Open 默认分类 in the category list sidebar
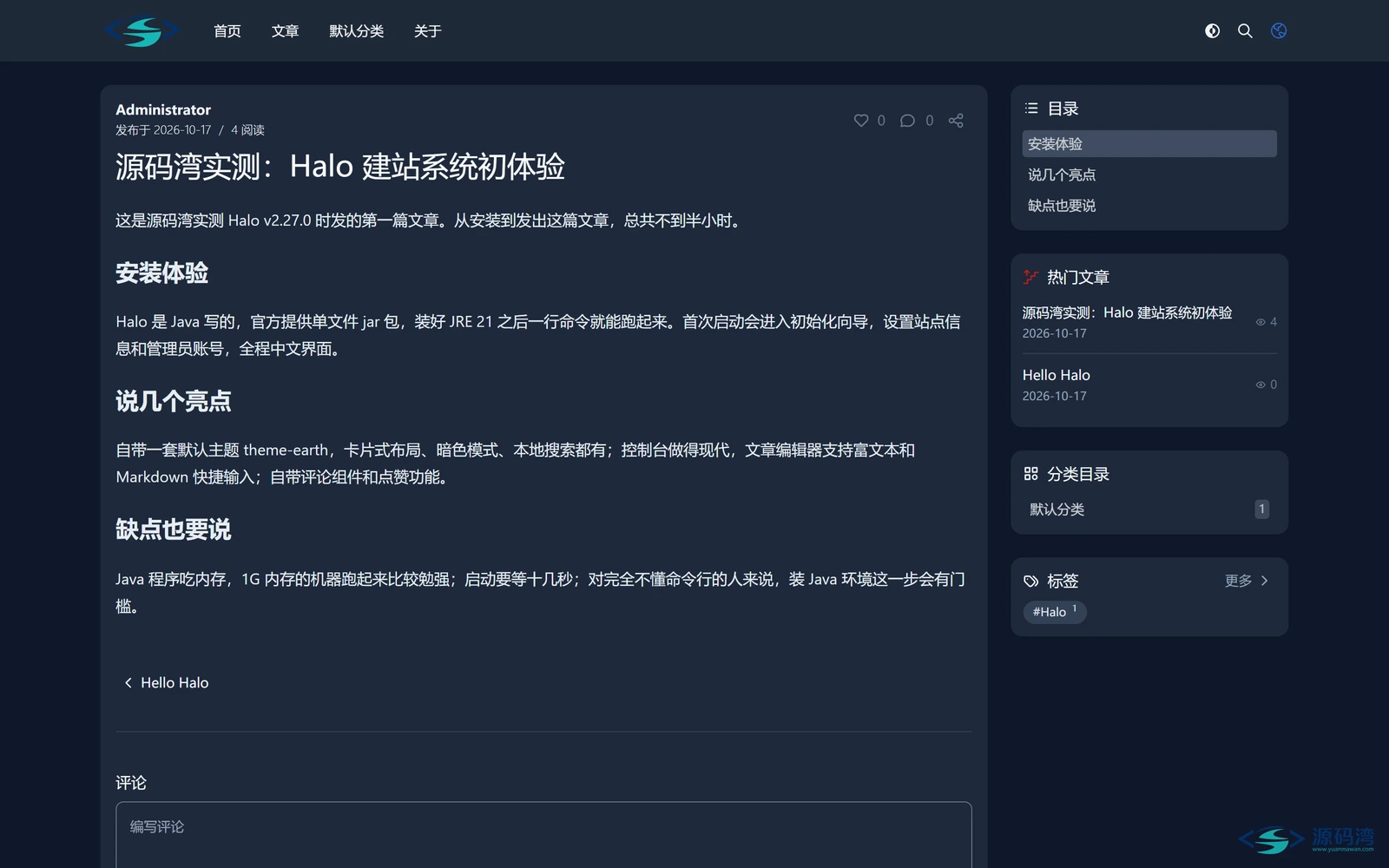 click(1149, 510)
